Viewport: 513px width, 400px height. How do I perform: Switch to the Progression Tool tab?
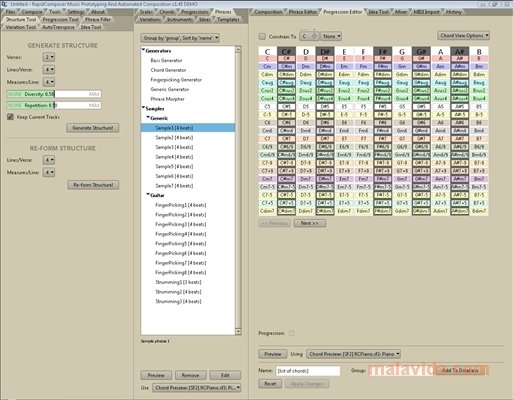point(60,19)
